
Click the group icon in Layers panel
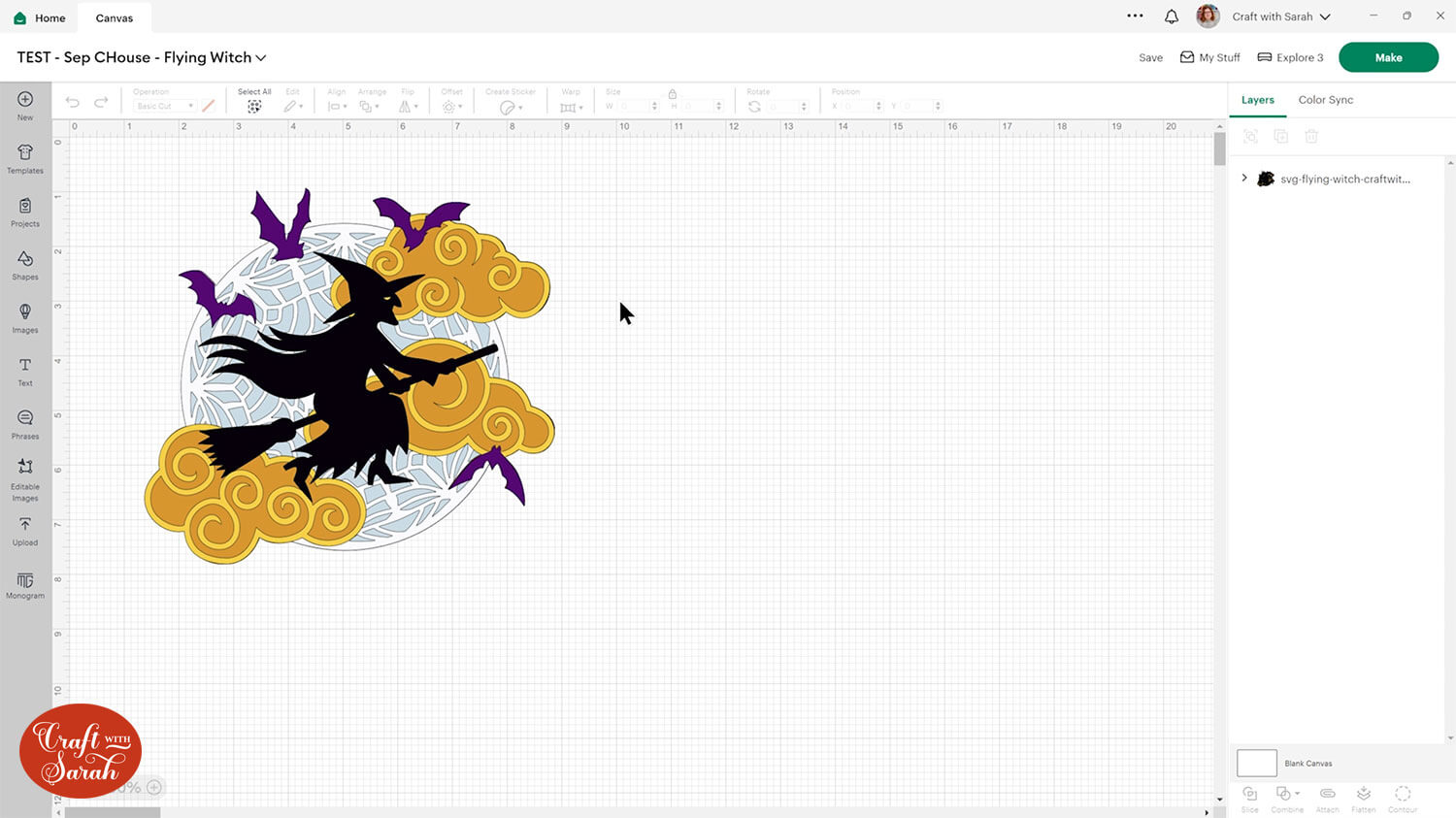click(1250, 137)
